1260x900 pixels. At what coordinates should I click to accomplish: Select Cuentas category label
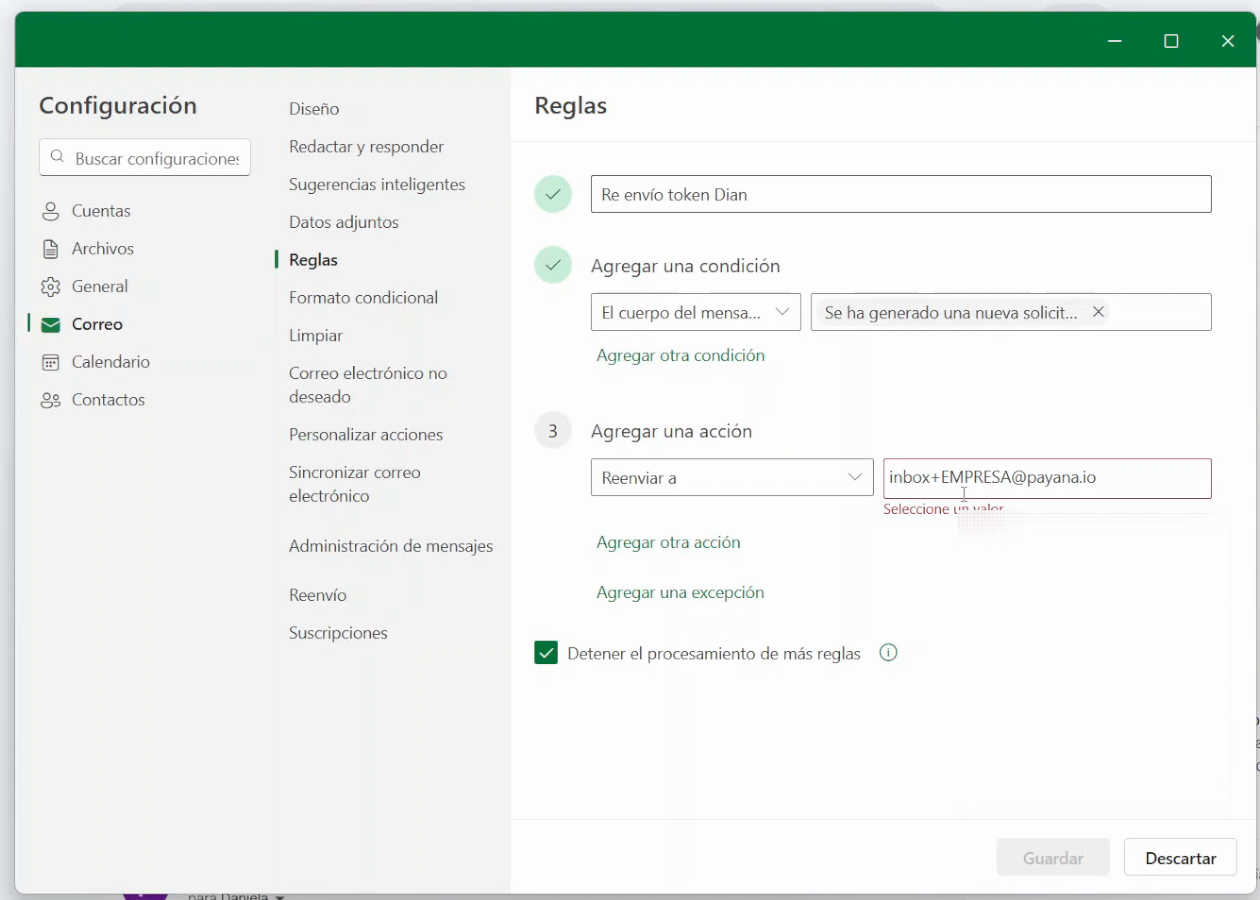[101, 211]
